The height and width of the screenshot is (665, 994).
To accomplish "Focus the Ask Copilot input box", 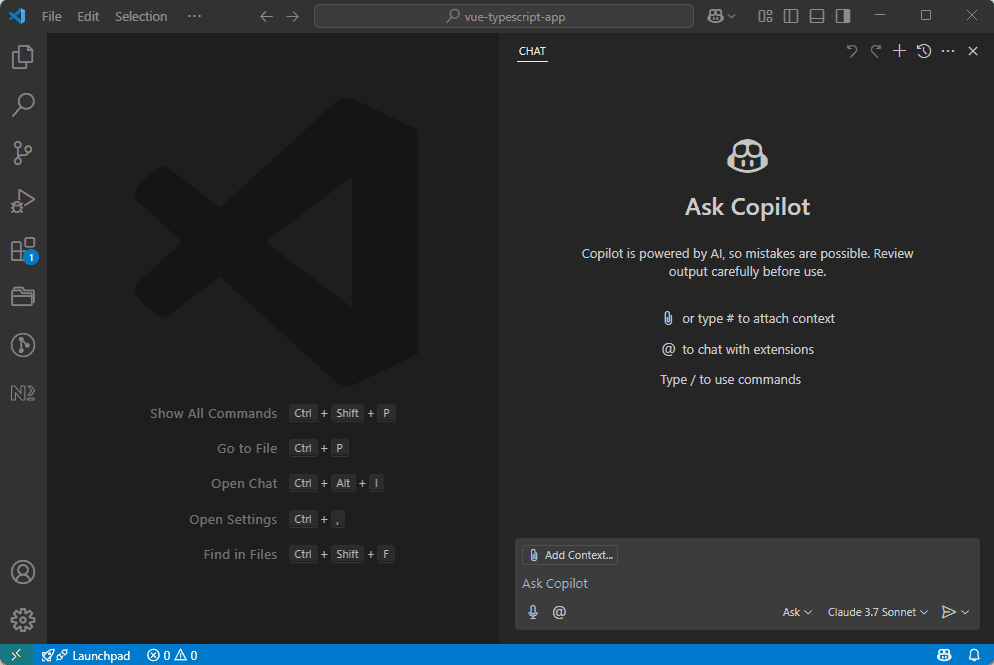I will coord(747,583).
